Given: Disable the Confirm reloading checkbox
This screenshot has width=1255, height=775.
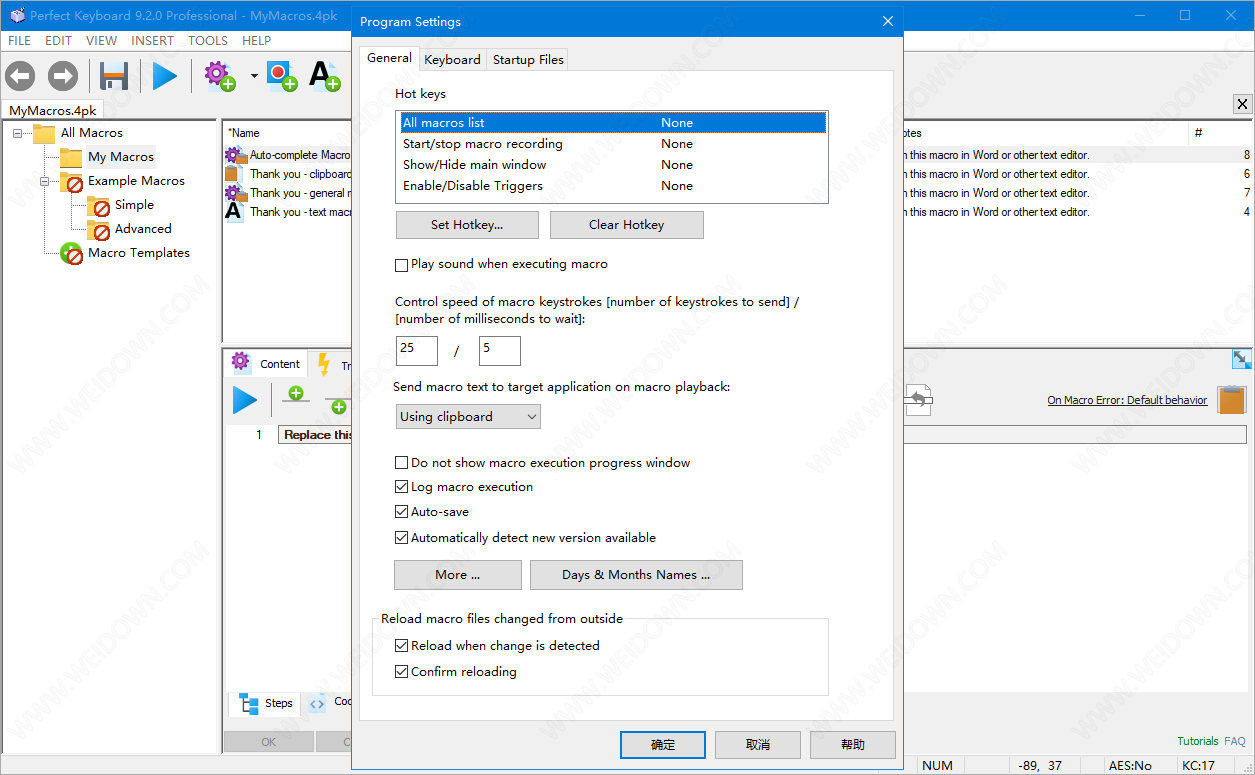Looking at the screenshot, I should point(402,672).
